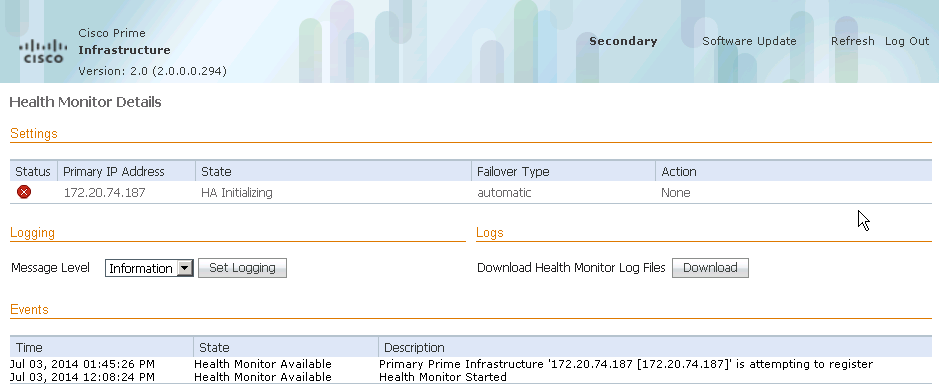Click the attempting to register event description

click(x=626, y=364)
